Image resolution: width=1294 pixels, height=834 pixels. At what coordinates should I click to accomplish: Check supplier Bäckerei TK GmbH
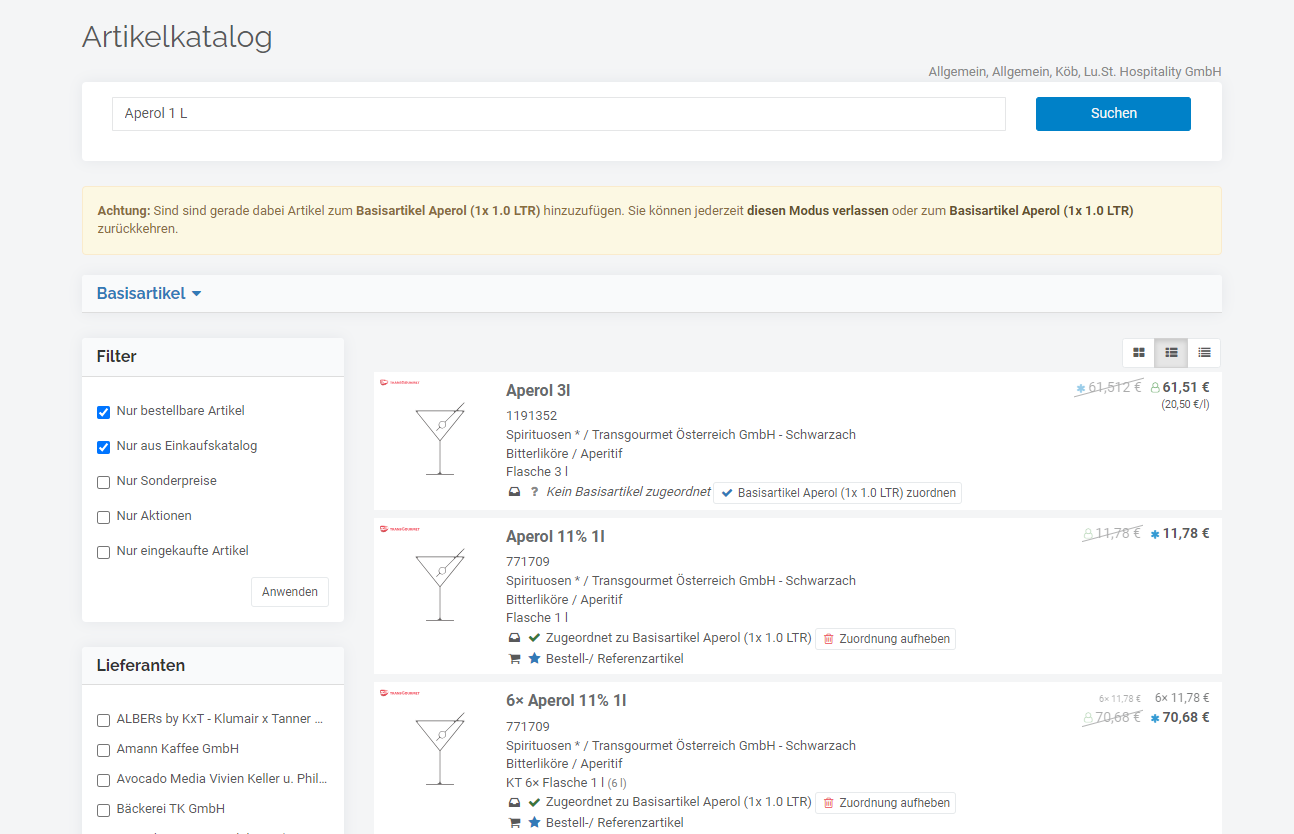click(x=103, y=810)
